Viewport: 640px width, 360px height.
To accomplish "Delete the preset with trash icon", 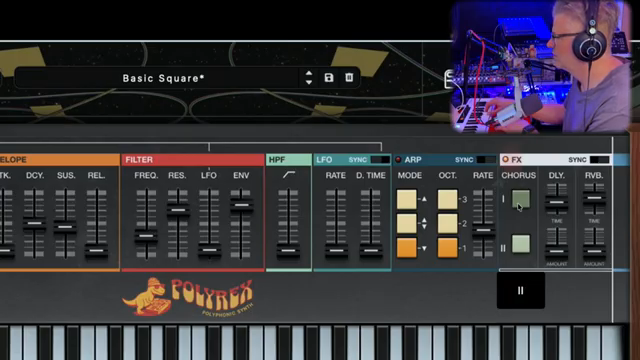I will (349, 77).
